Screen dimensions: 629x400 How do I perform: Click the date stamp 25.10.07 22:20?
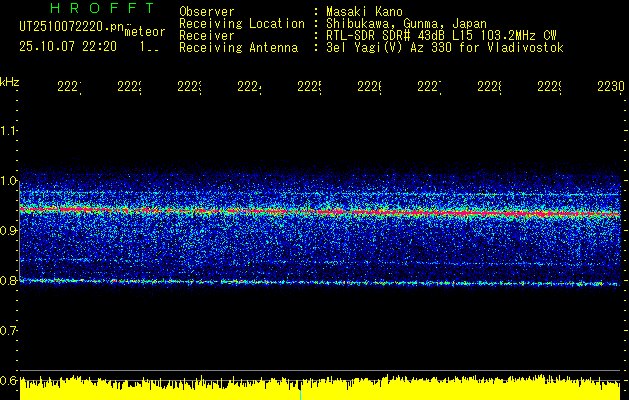[x=68, y=47]
